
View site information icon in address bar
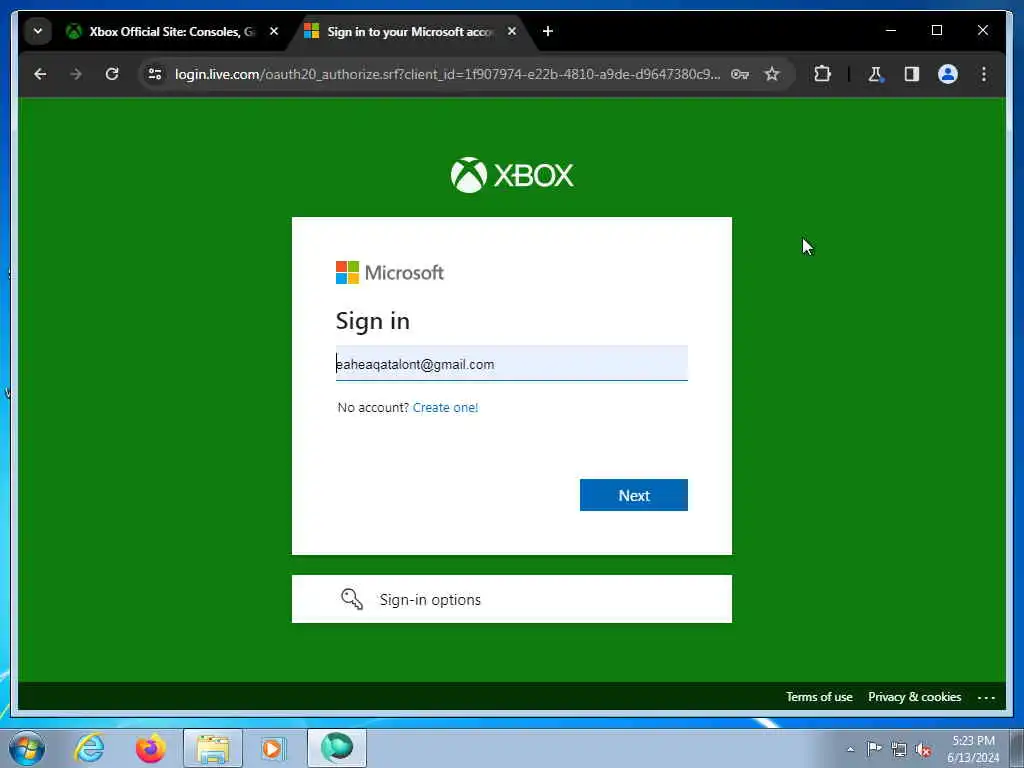(155, 74)
